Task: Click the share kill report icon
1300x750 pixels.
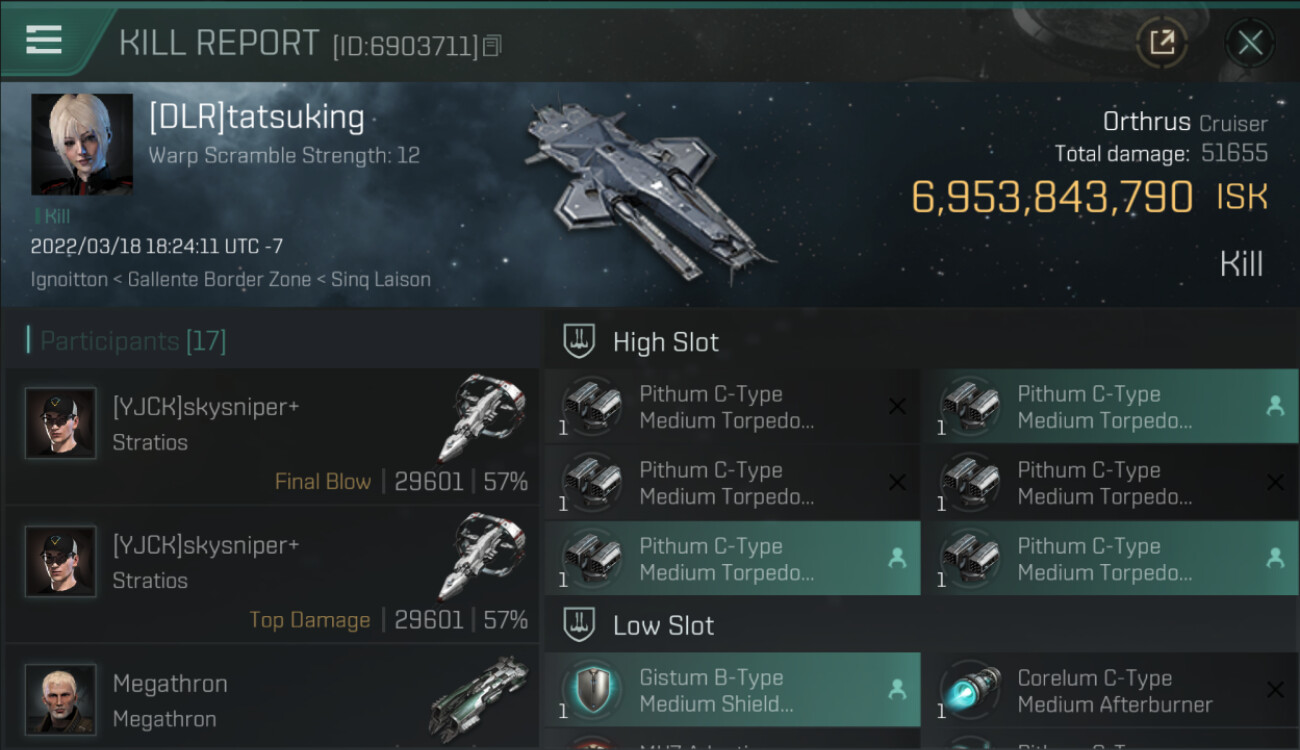Action: pyautogui.click(x=1162, y=42)
